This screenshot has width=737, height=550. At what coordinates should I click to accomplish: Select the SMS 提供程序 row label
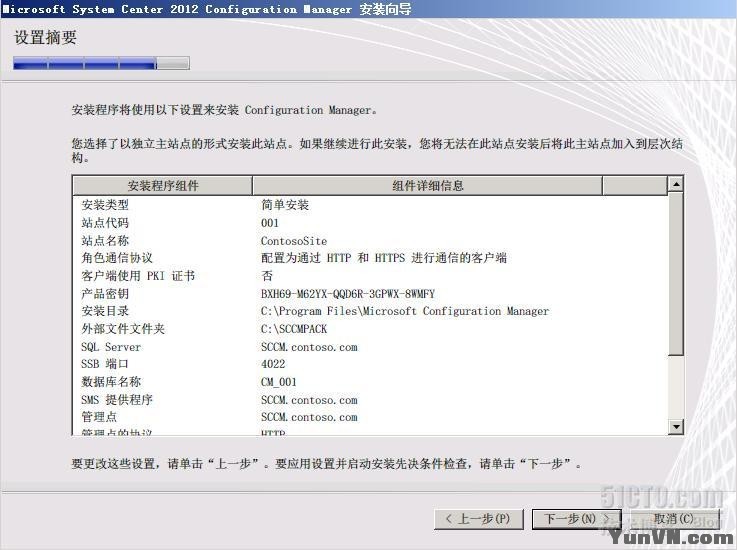(x=117, y=400)
